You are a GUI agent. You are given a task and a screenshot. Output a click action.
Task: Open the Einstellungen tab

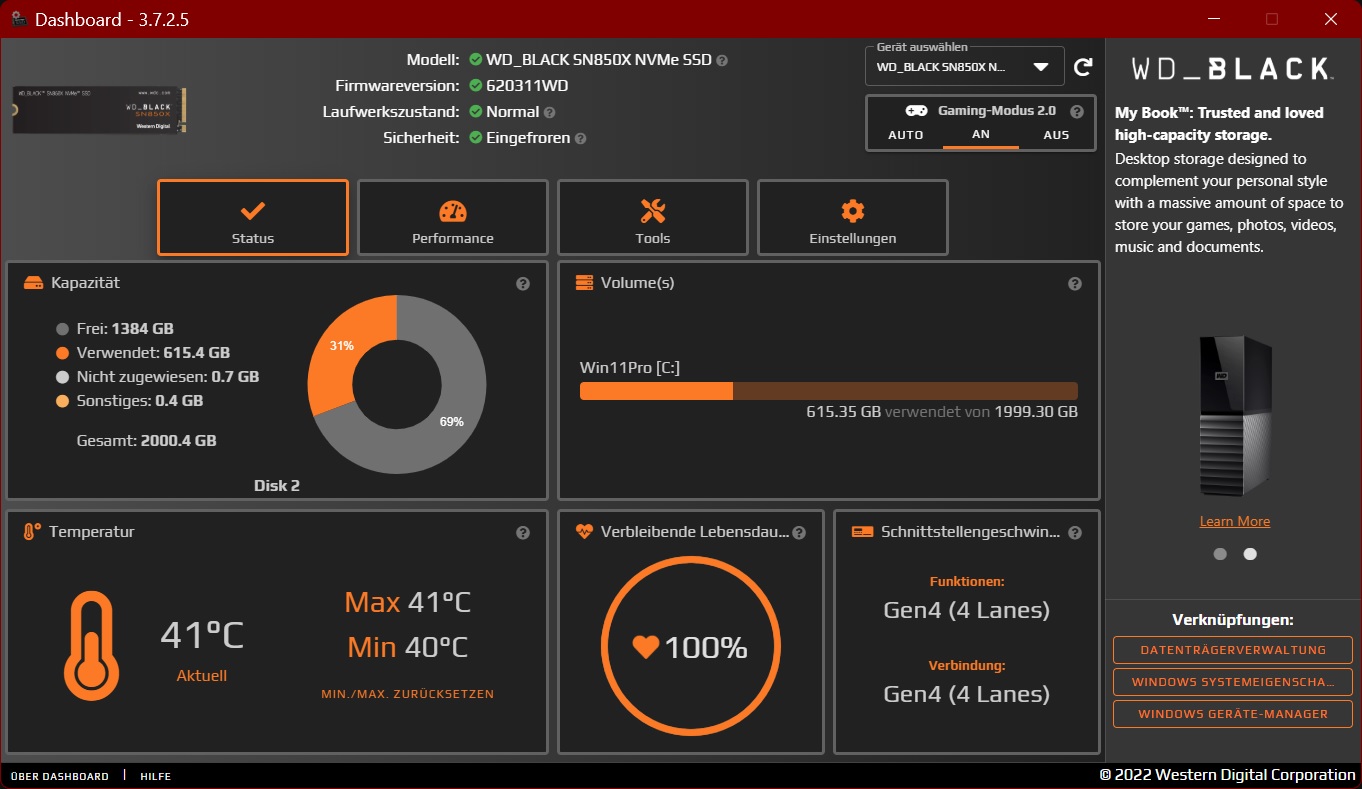(x=853, y=218)
